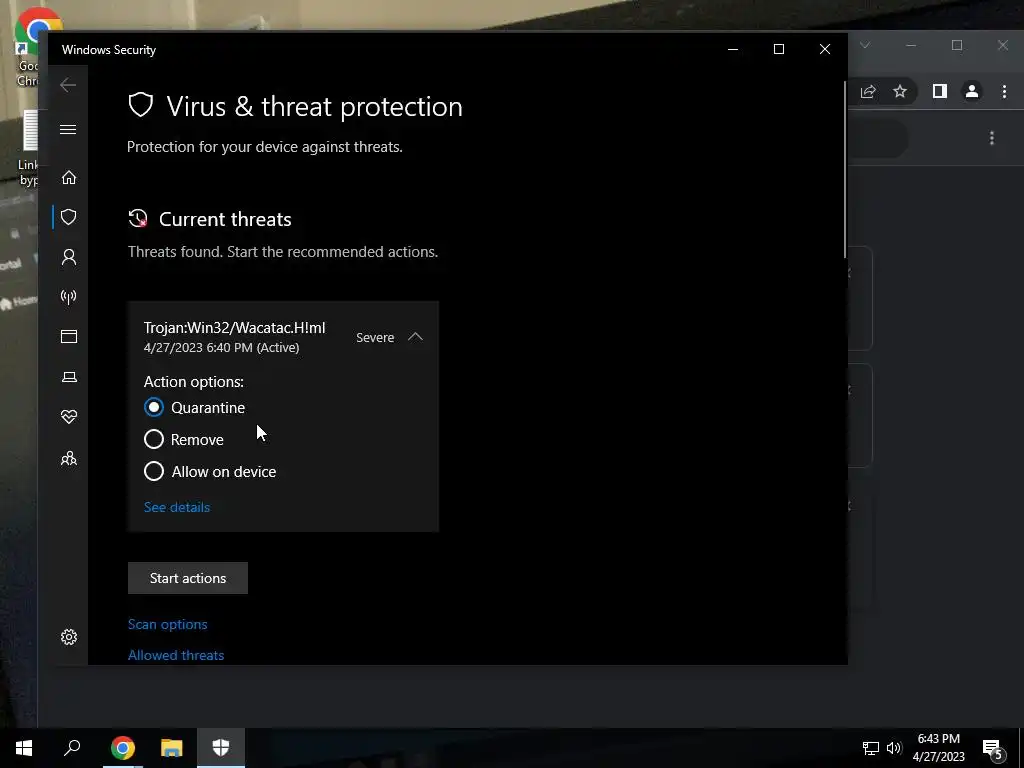The width and height of the screenshot is (1024, 768).
Task: Click the Trojan:Win32/Wacatac.H!ml threat name
Action: [234, 328]
